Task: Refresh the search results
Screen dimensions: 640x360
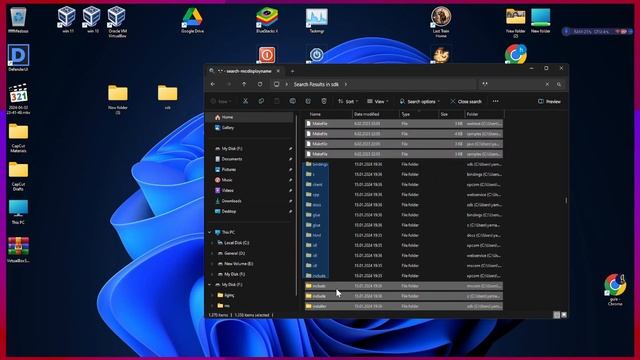Action: [x=260, y=84]
